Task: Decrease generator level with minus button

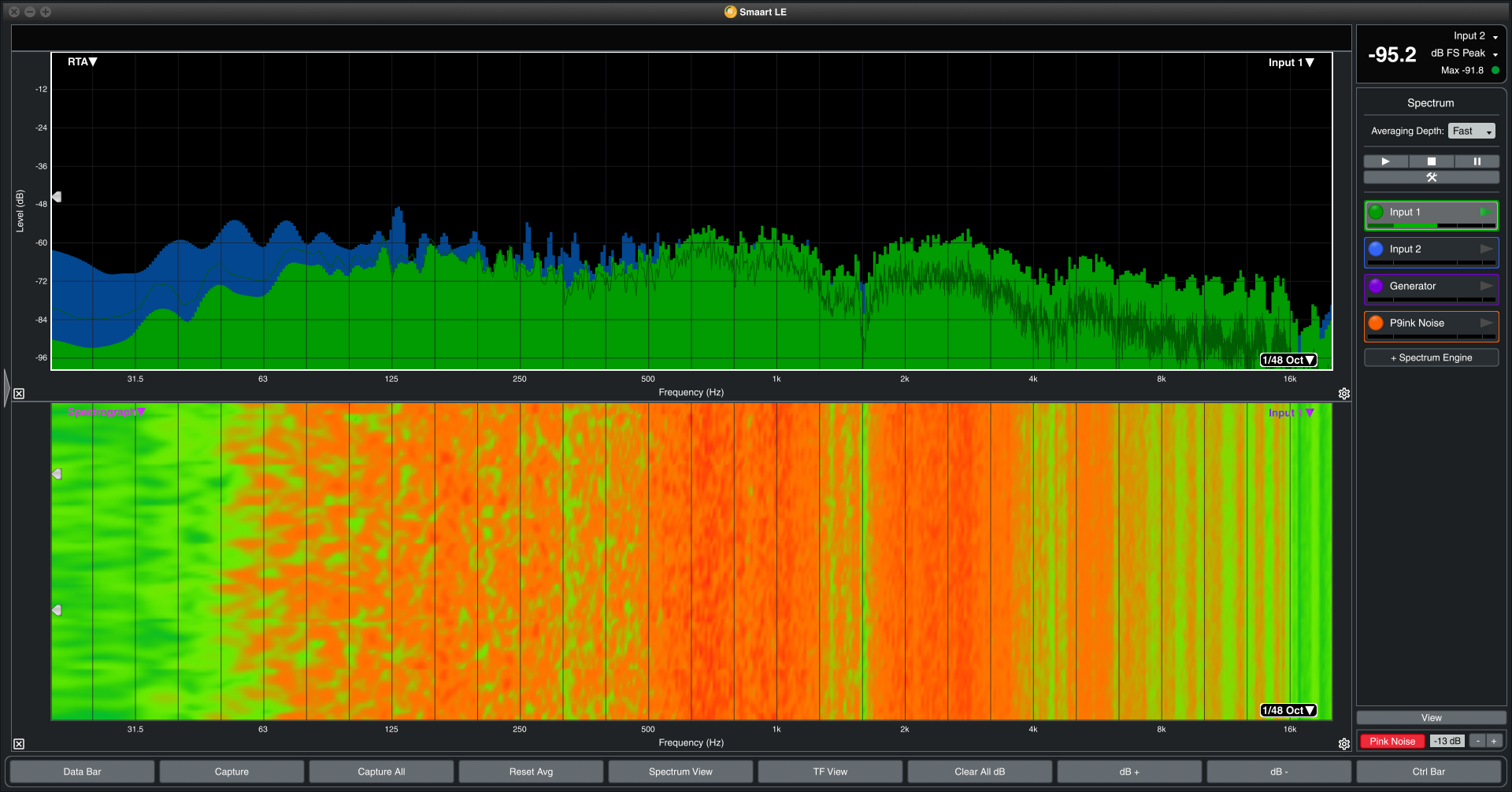Action: 1478,741
